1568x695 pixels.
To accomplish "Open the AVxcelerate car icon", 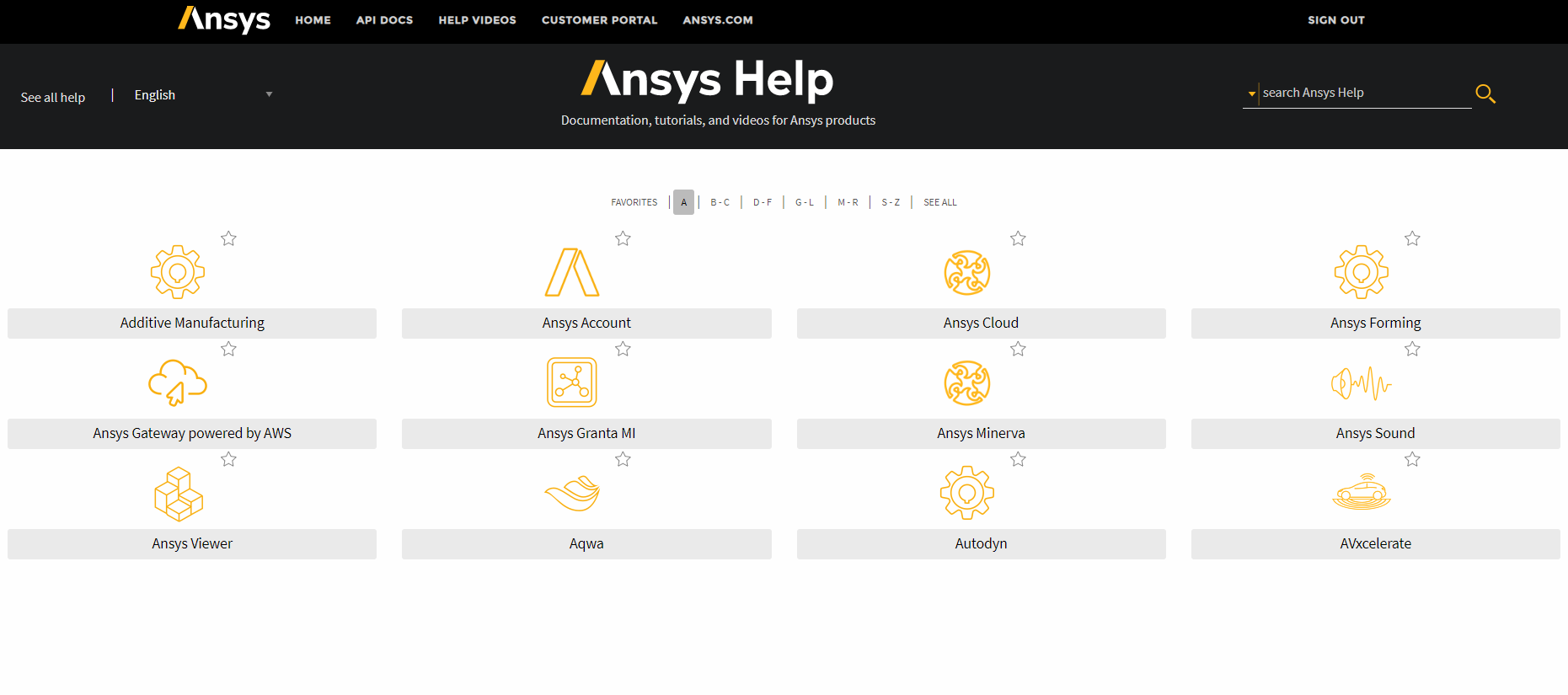I will [x=1361, y=493].
